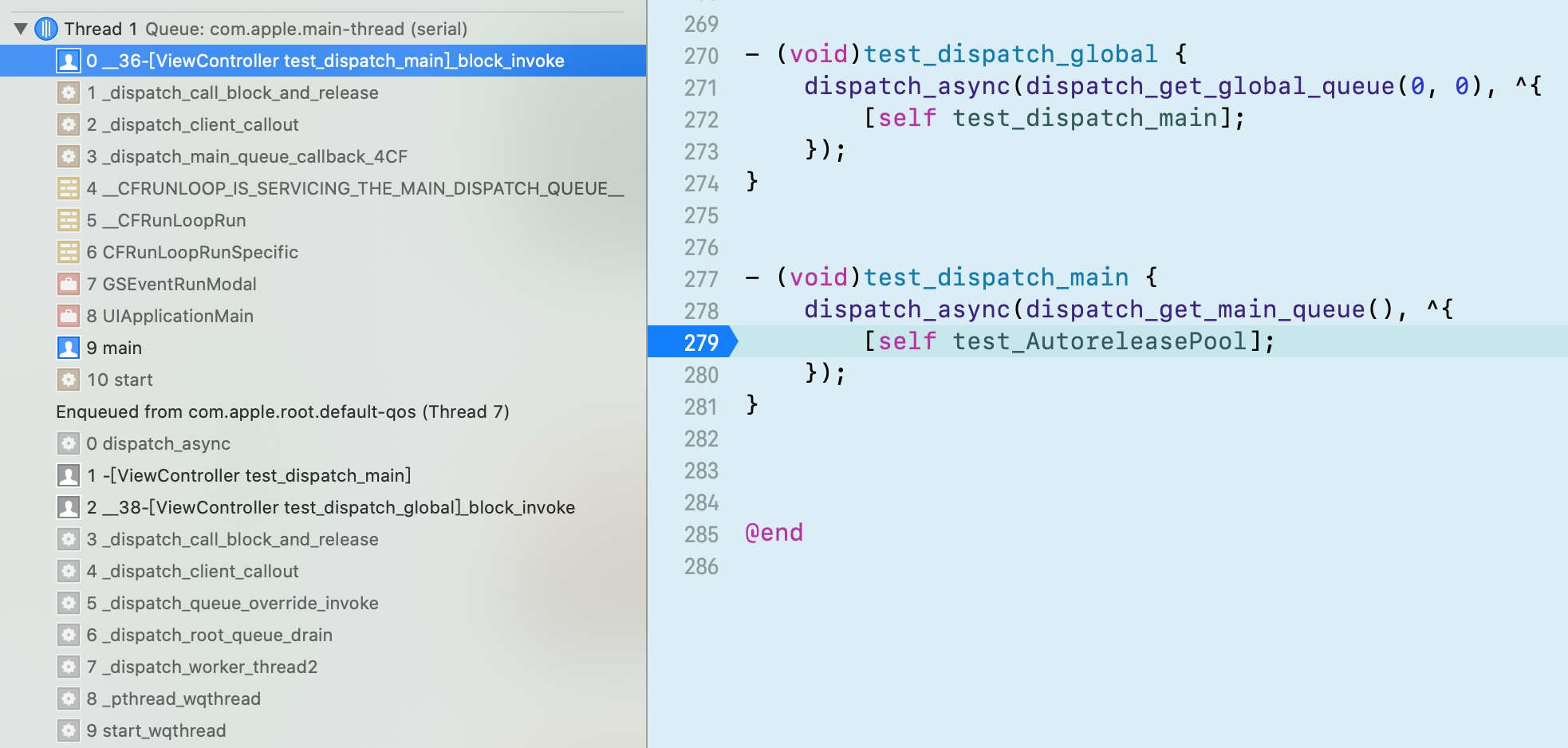
Task: Click user icon of frame 0 block_invoke
Action: pyautogui.click(x=69, y=61)
